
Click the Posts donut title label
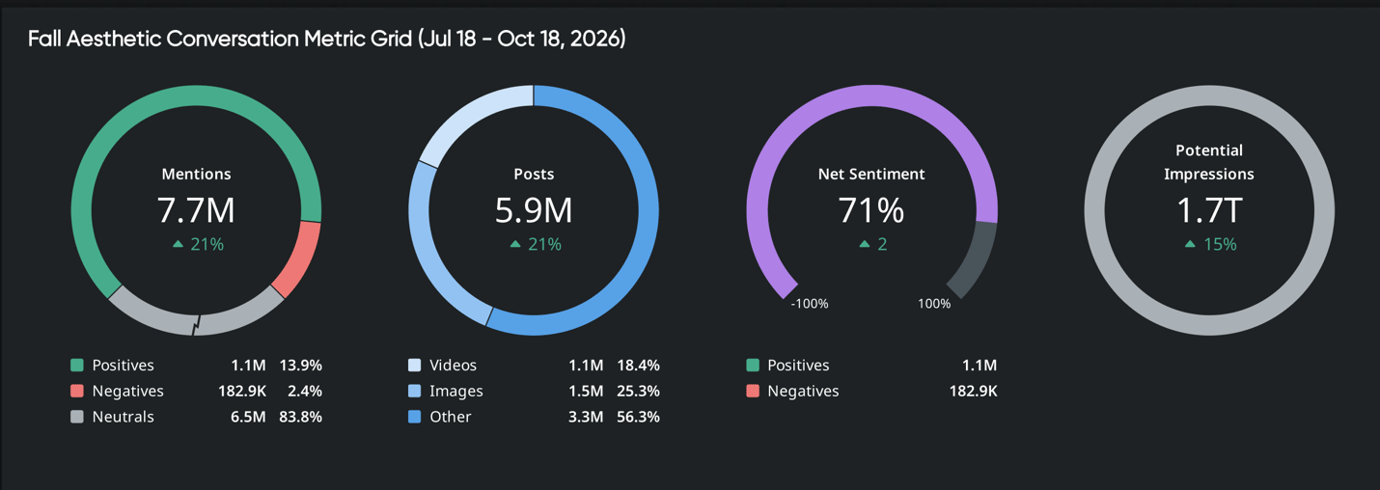tap(534, 174)
